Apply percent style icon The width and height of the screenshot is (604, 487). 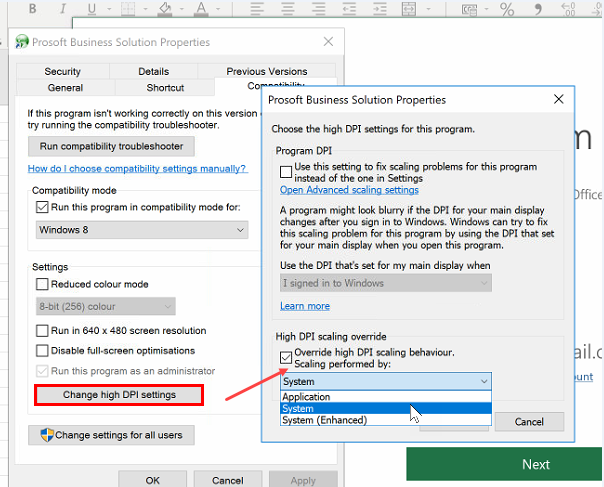[x=507, y=9]
